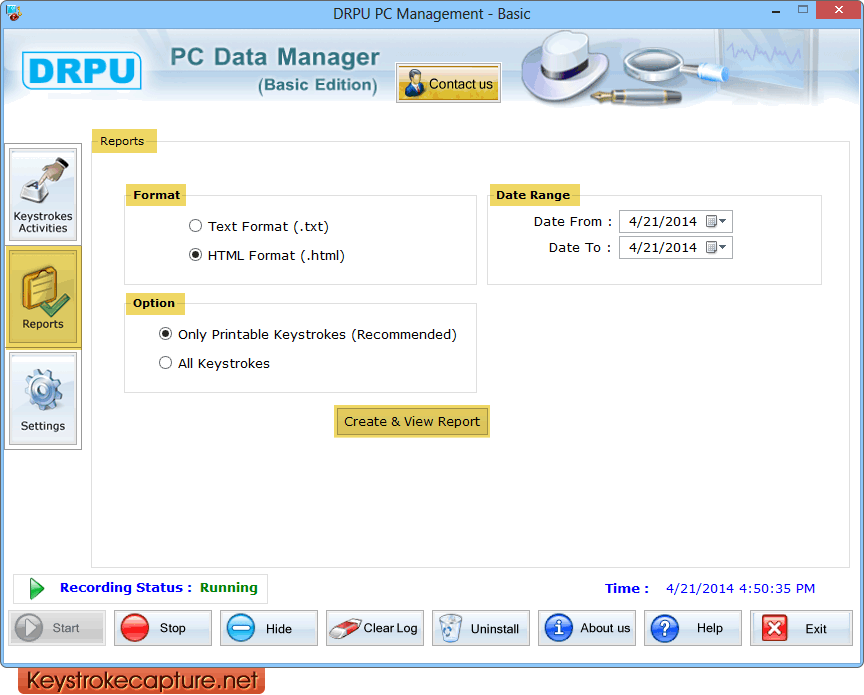Click the Option group label

point(154,303)
